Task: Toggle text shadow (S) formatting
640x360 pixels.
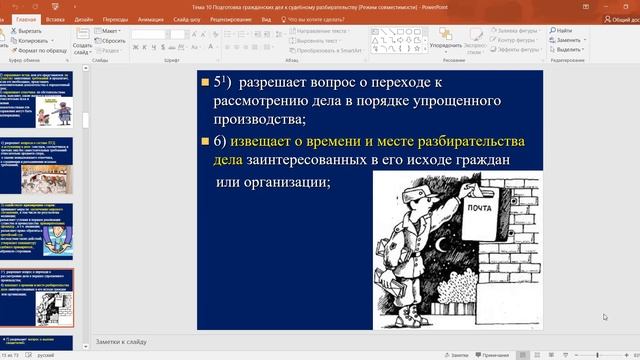Action: [x=163, y=48]
